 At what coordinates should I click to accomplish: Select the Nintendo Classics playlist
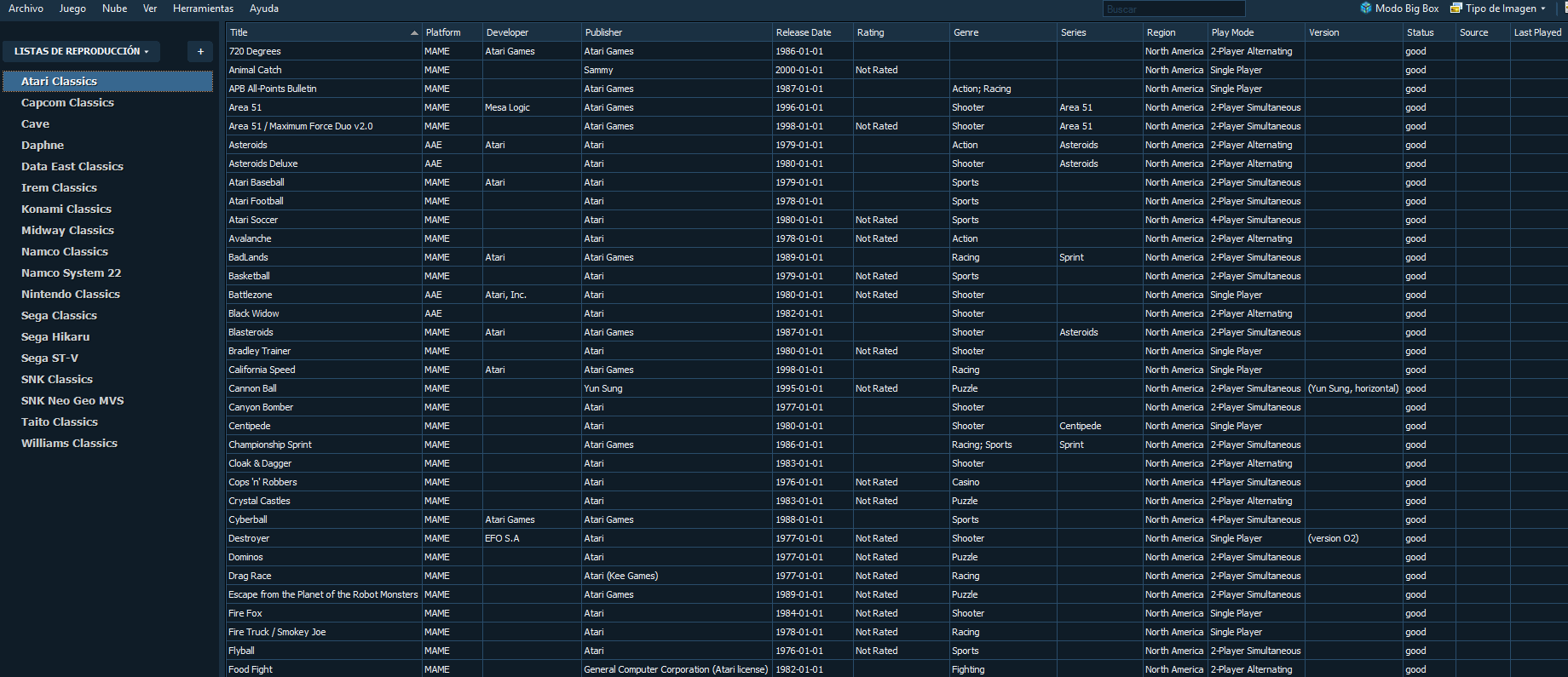point(71,294)
